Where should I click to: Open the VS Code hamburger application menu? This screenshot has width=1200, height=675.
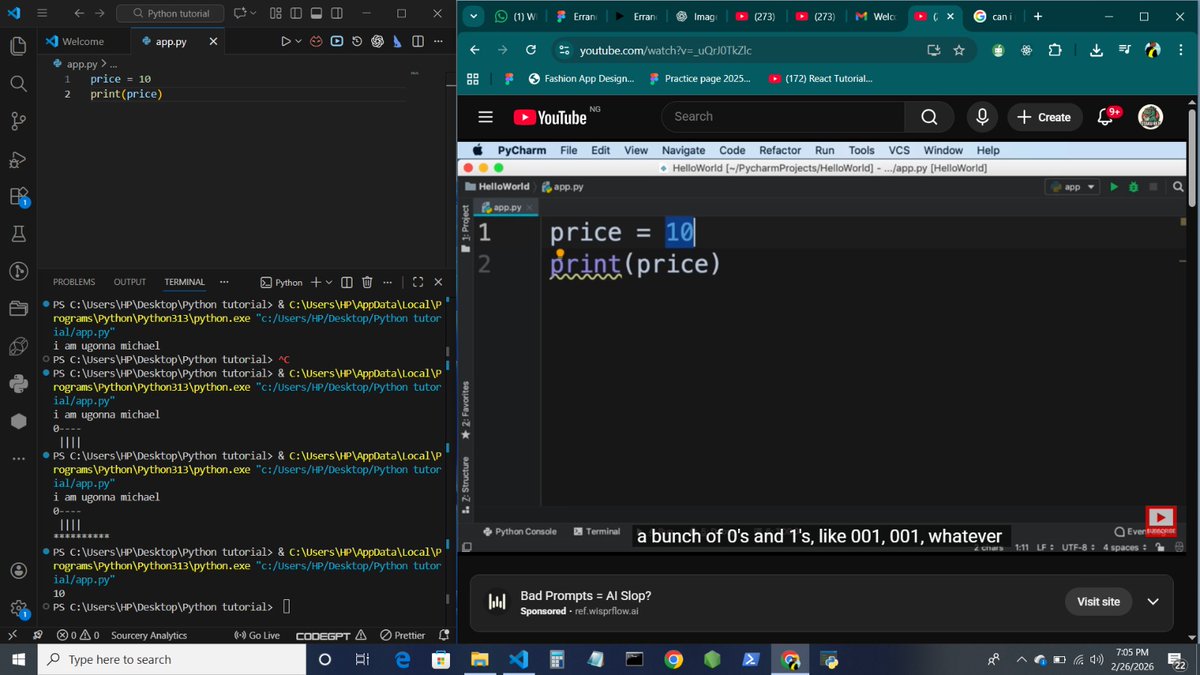click(42, 14)
